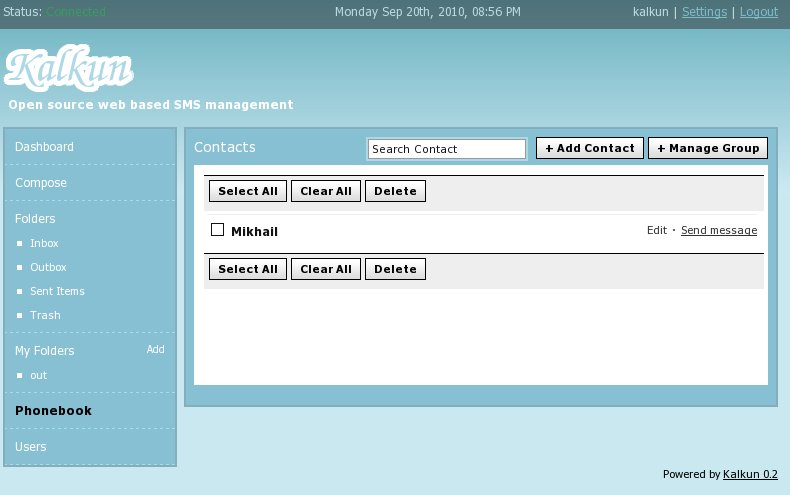Focus the Search Contact field
This screenshot has height=495, width=790.
tap(447, 149)
